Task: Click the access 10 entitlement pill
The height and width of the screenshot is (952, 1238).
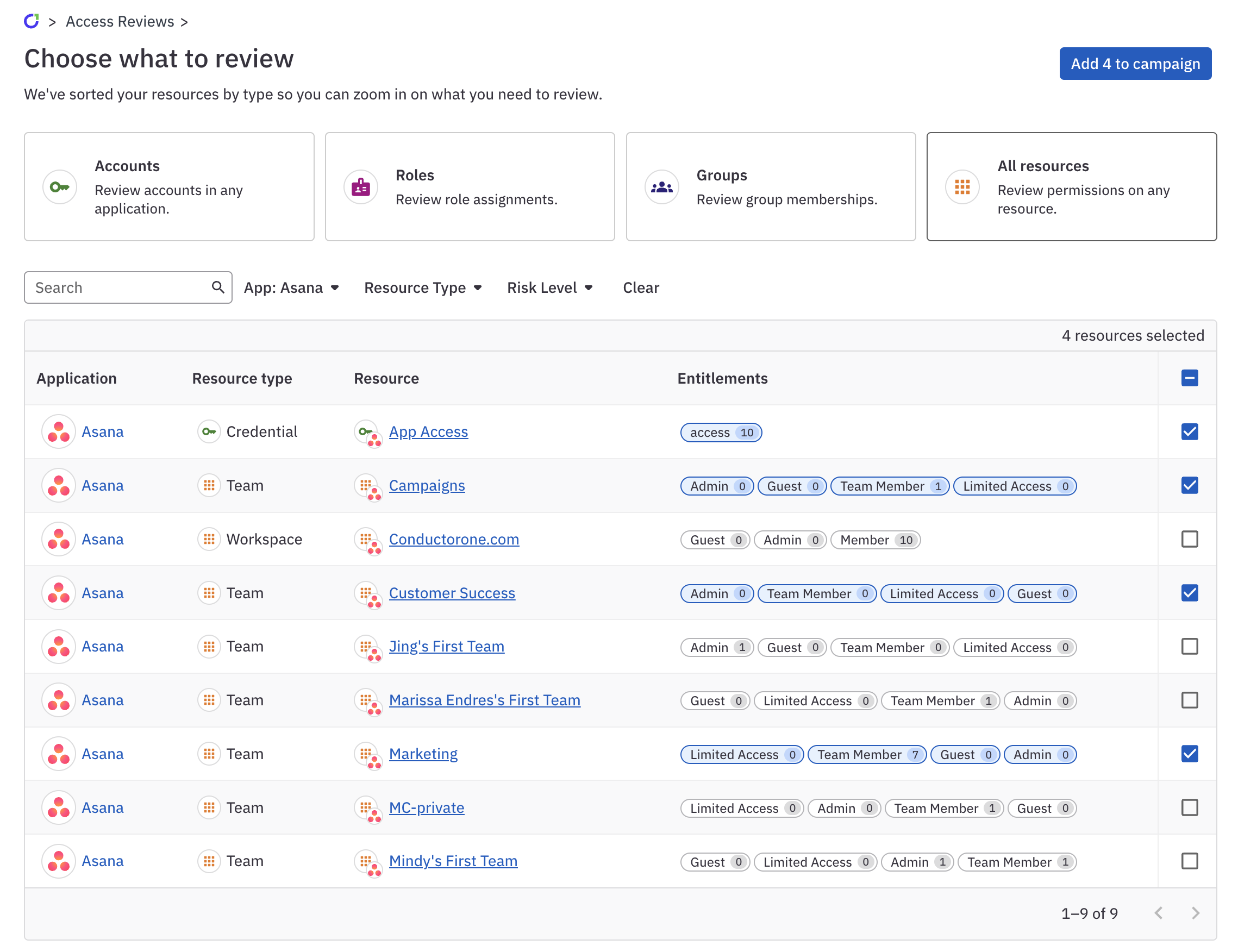Action: click(721, 433)
